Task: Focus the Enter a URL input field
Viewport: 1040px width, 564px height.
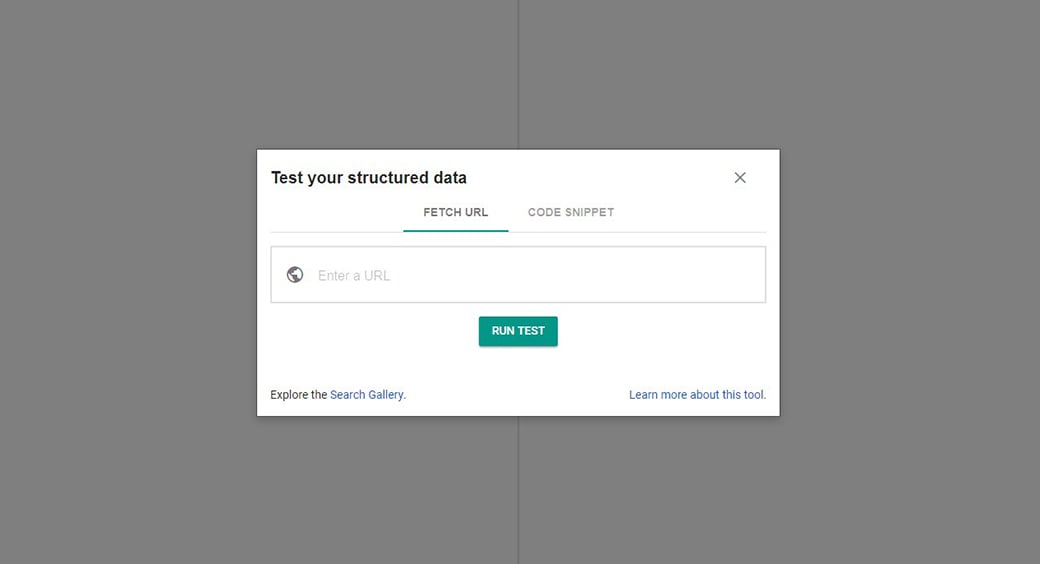Action: 520,275
